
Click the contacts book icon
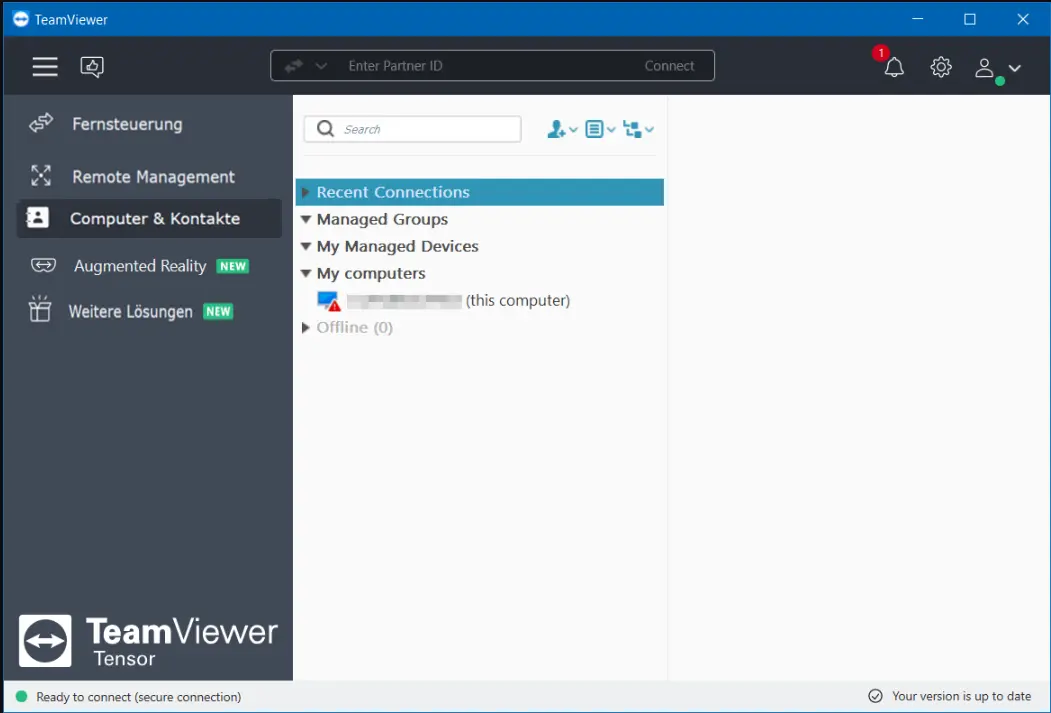coord(37,218)
